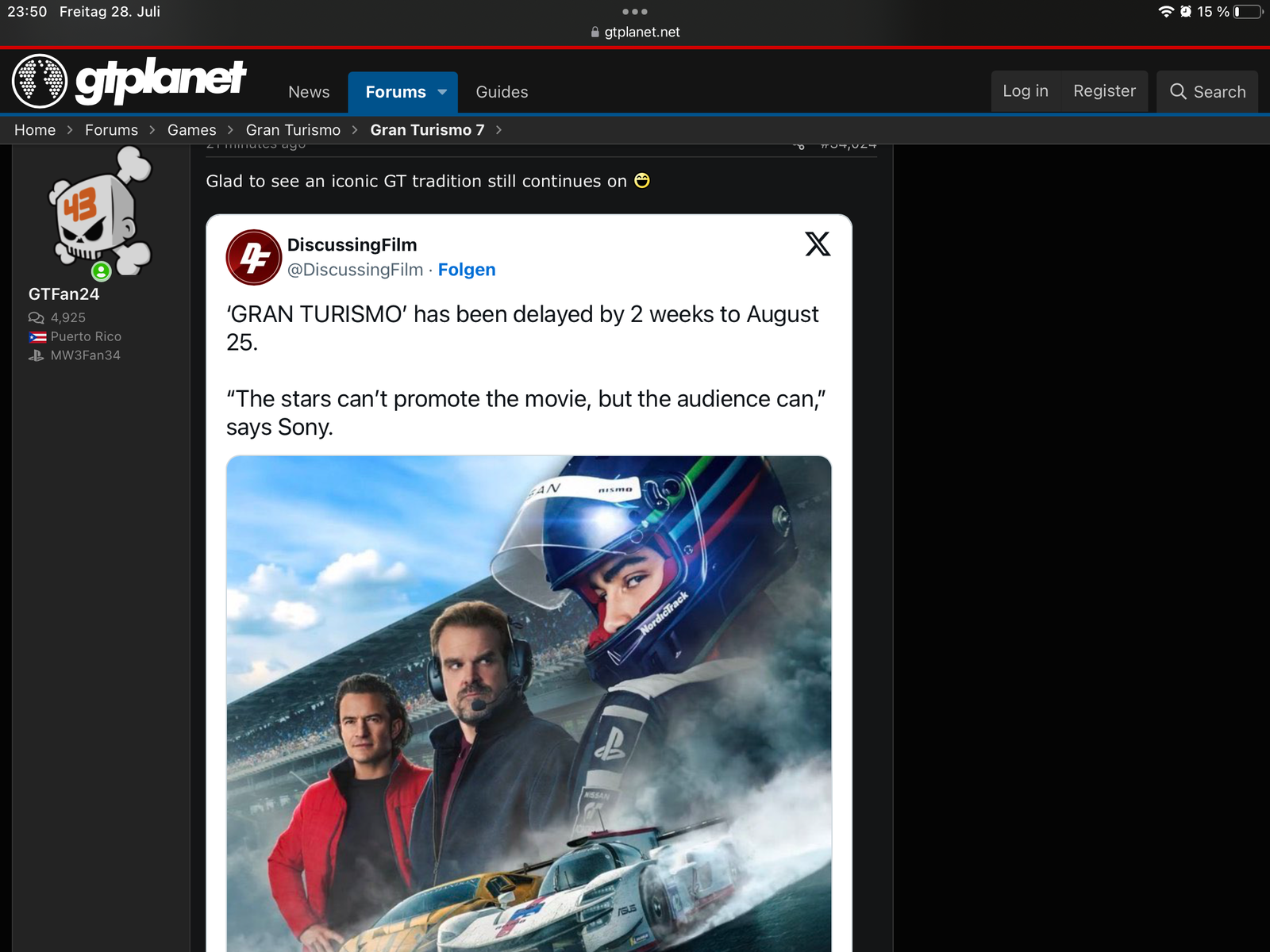Click the @DiscussingFilm handle
Viewport: 1270px width, 952px height.
355,270
